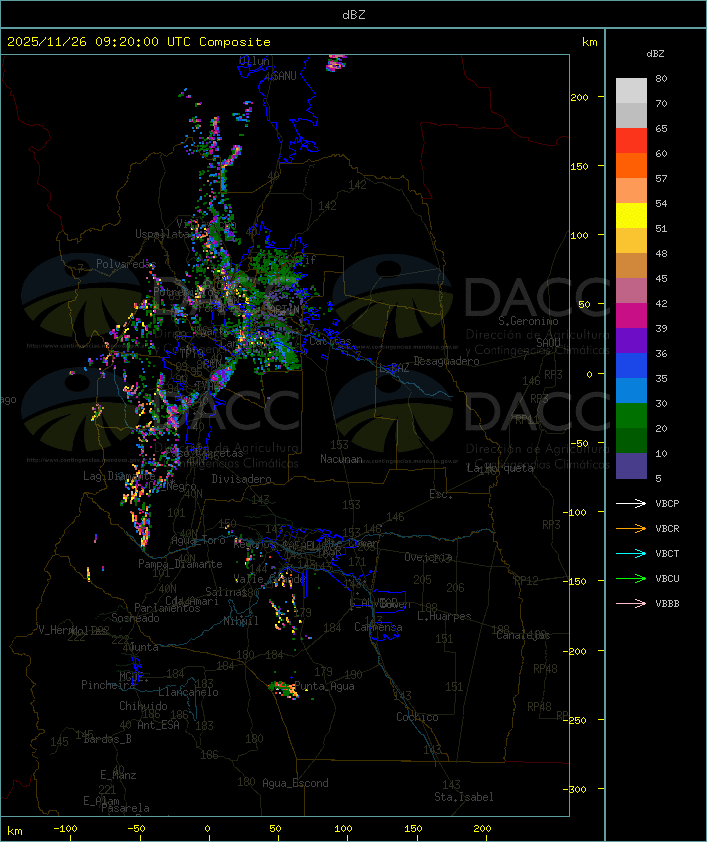The image size is (707, 842).
Task: Click the Uspallata map label
Action: [162, 234]
